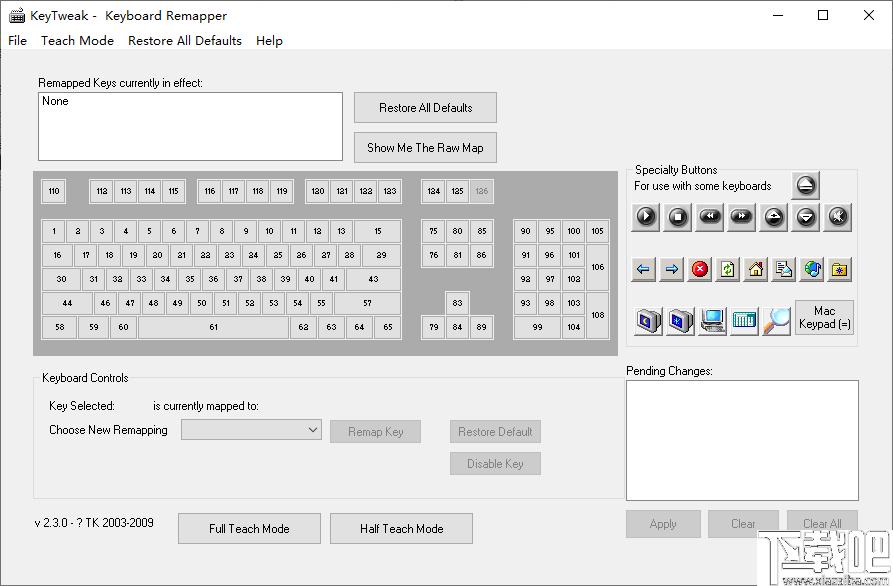
Task: Select keyboard key 126
Action: click(x=481, y=191)
